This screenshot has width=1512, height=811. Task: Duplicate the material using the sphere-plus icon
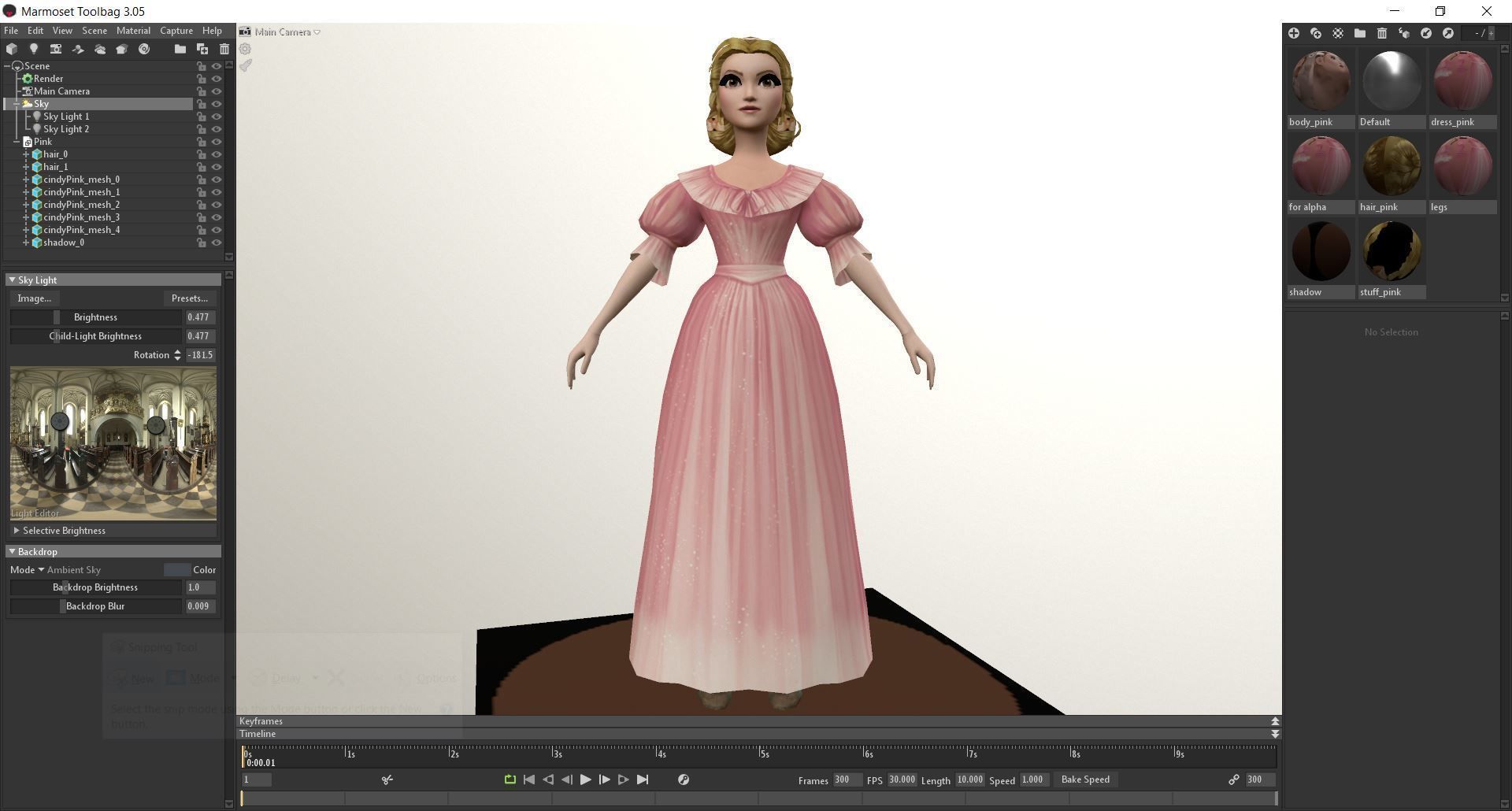[1316, 33]
